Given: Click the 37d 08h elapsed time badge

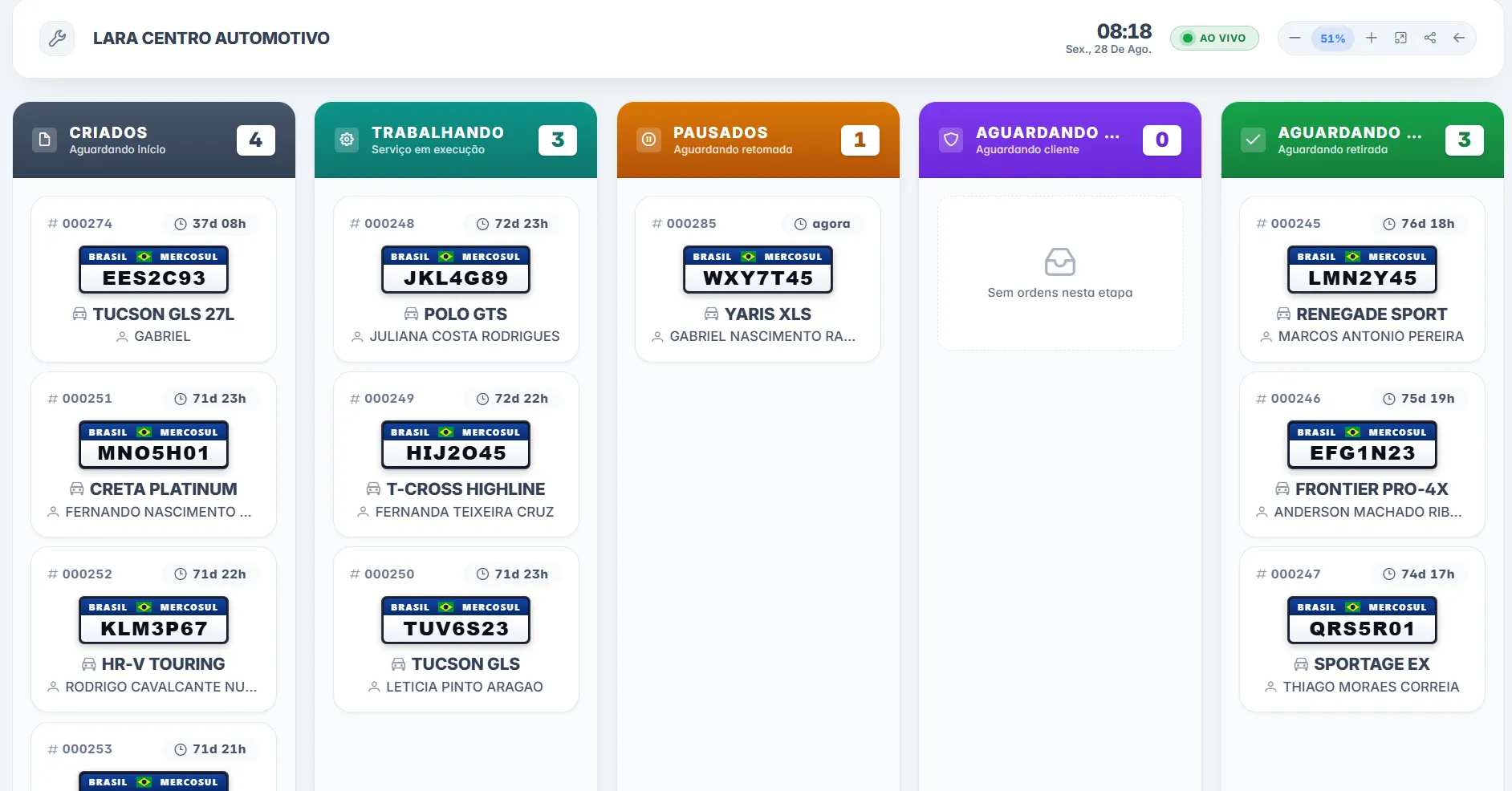Looking at the screenshot, I should click(210, 224).
